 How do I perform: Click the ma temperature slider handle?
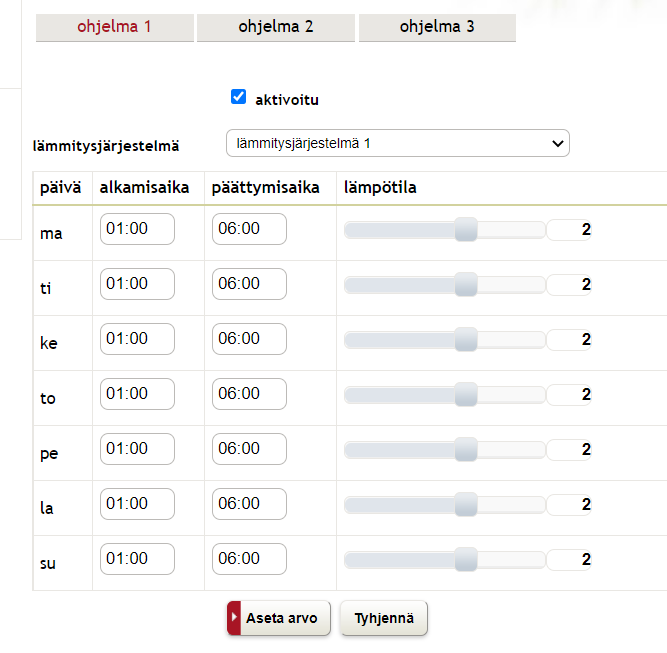(x=466, y=230)
